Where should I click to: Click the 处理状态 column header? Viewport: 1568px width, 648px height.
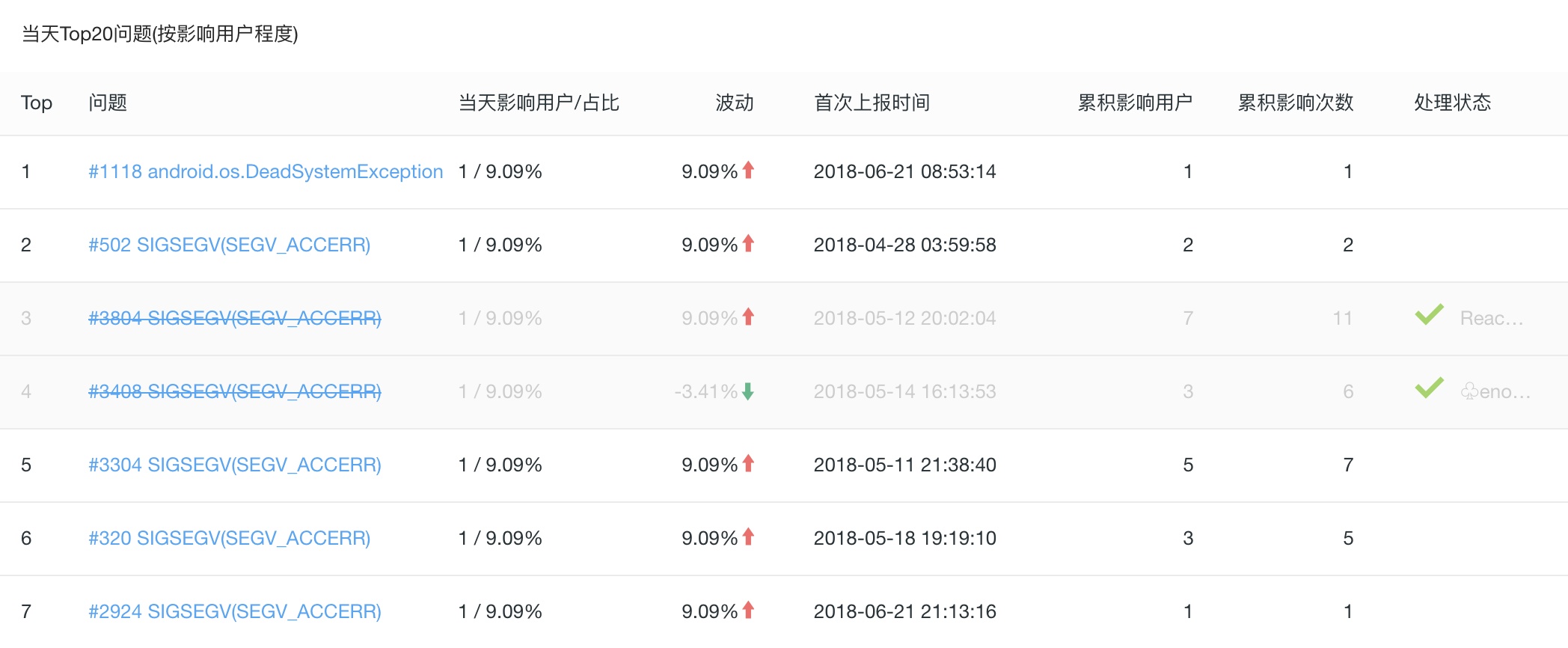pos(1453,103)
